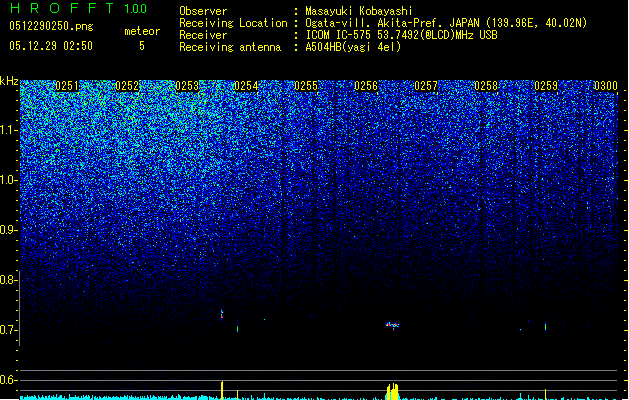Click the meteor count value 5
This screenshot has width=629, height=400.
(x=142, y=46)
